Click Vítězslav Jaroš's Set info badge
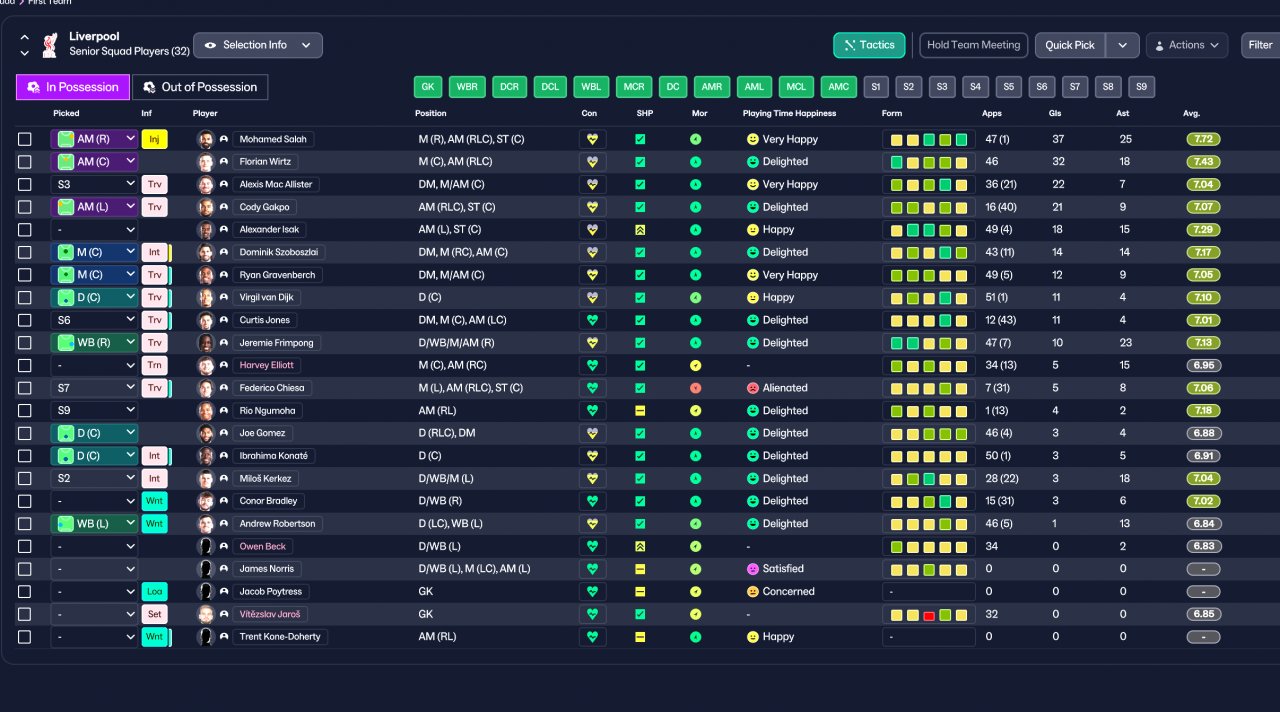This screenshot has width=1280, height=712. pos(154,614)
